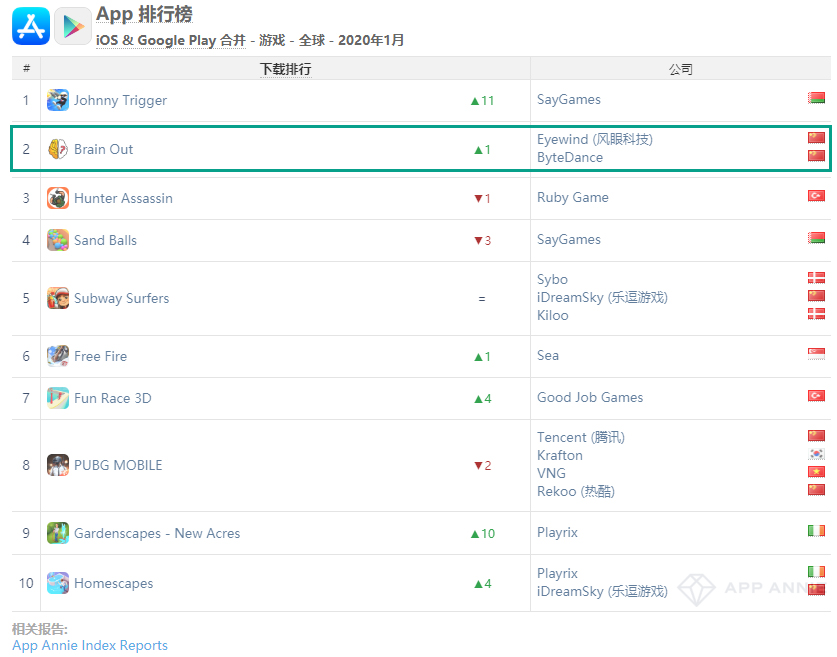Open iDreamSky in Subway Surfers row
Screen dimensions: 837x657
pos(602,297)
